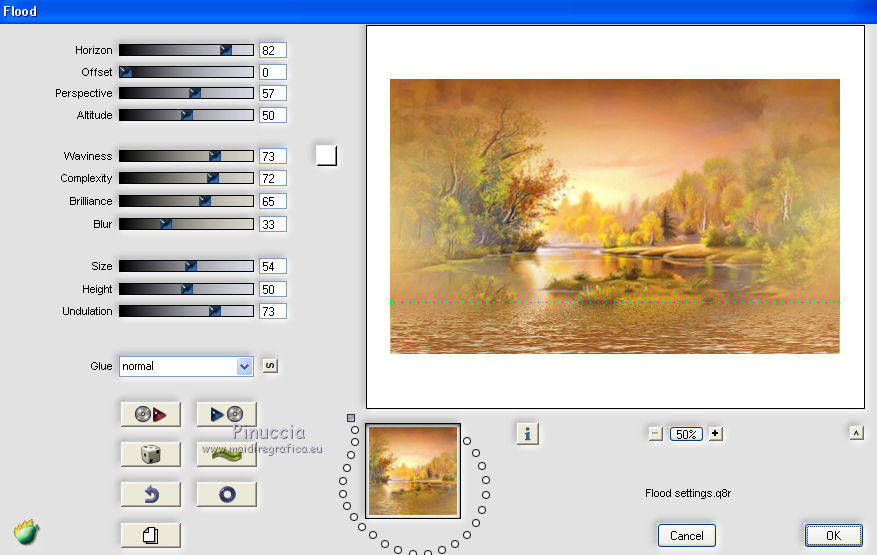
Task: Click the Brilliance slider
Action: [x=186, y=201]
